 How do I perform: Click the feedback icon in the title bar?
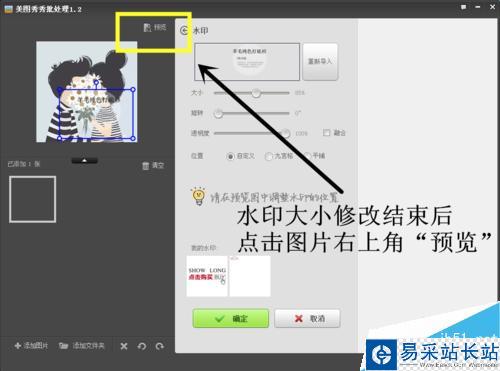(464, 7)
